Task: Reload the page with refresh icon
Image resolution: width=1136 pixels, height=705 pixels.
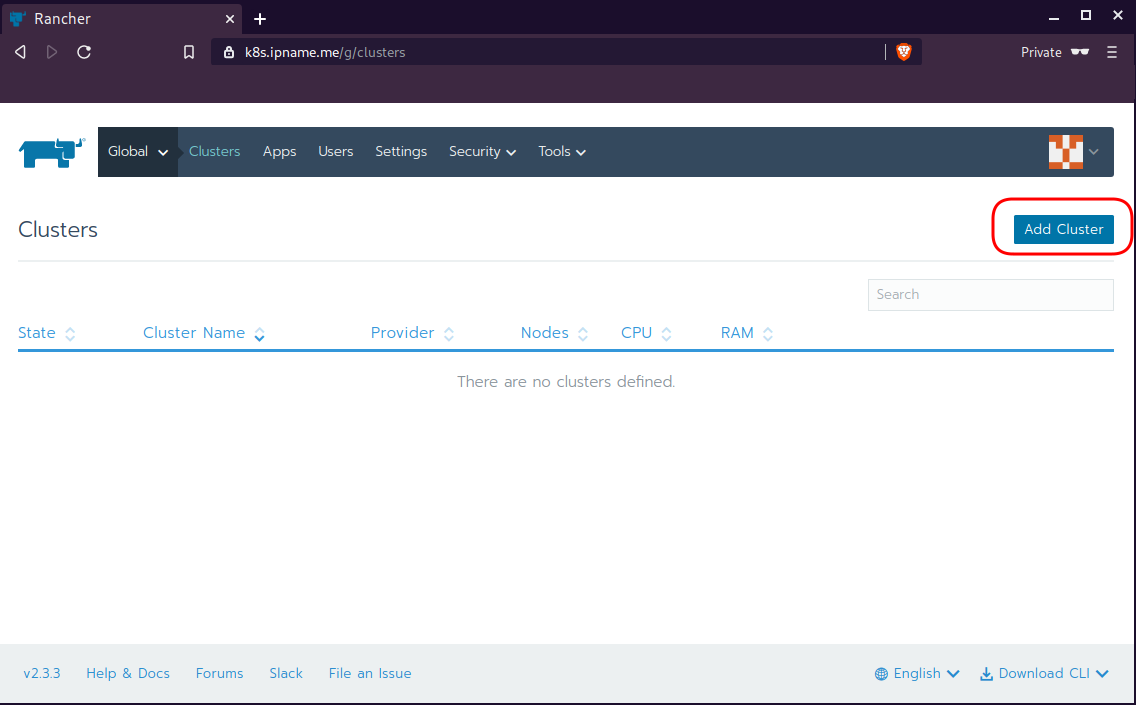Action: tap(84, 52)
